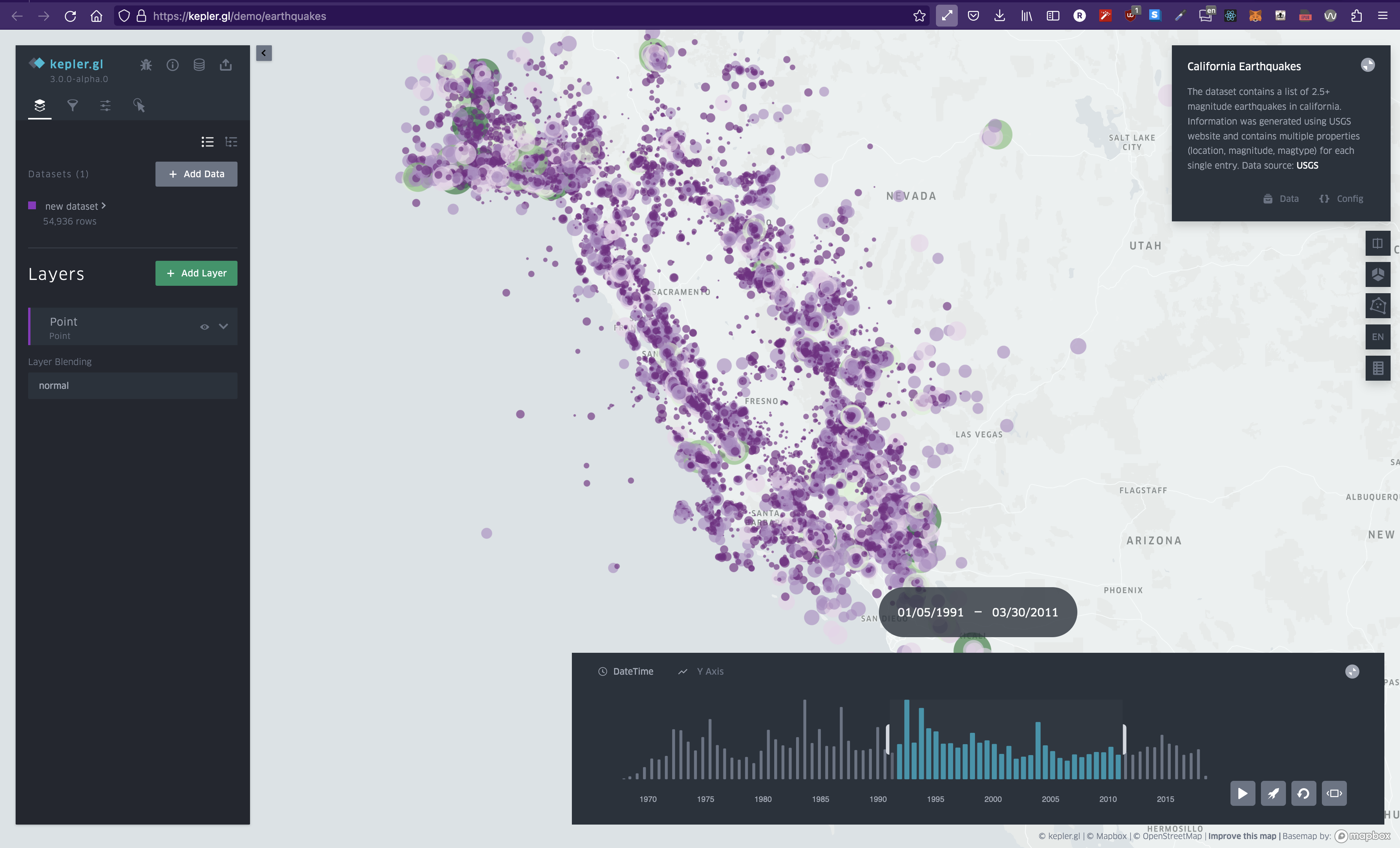Open the sample Config link

(x=1341, y=199)
